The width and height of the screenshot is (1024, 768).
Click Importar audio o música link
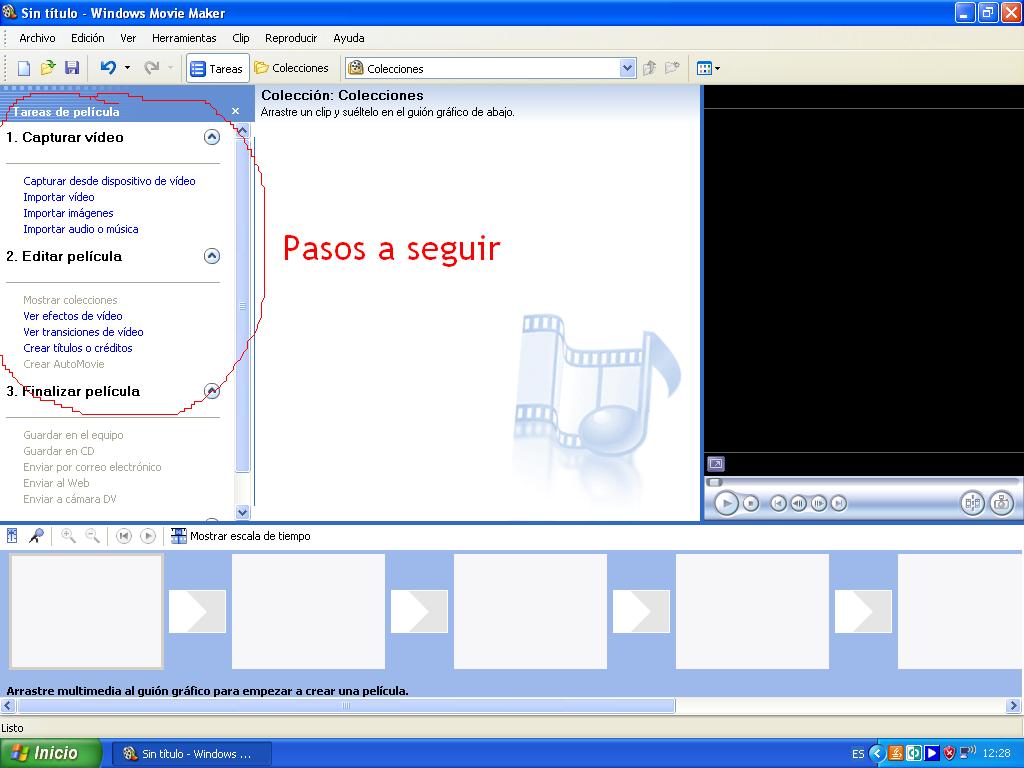point(81,229)
